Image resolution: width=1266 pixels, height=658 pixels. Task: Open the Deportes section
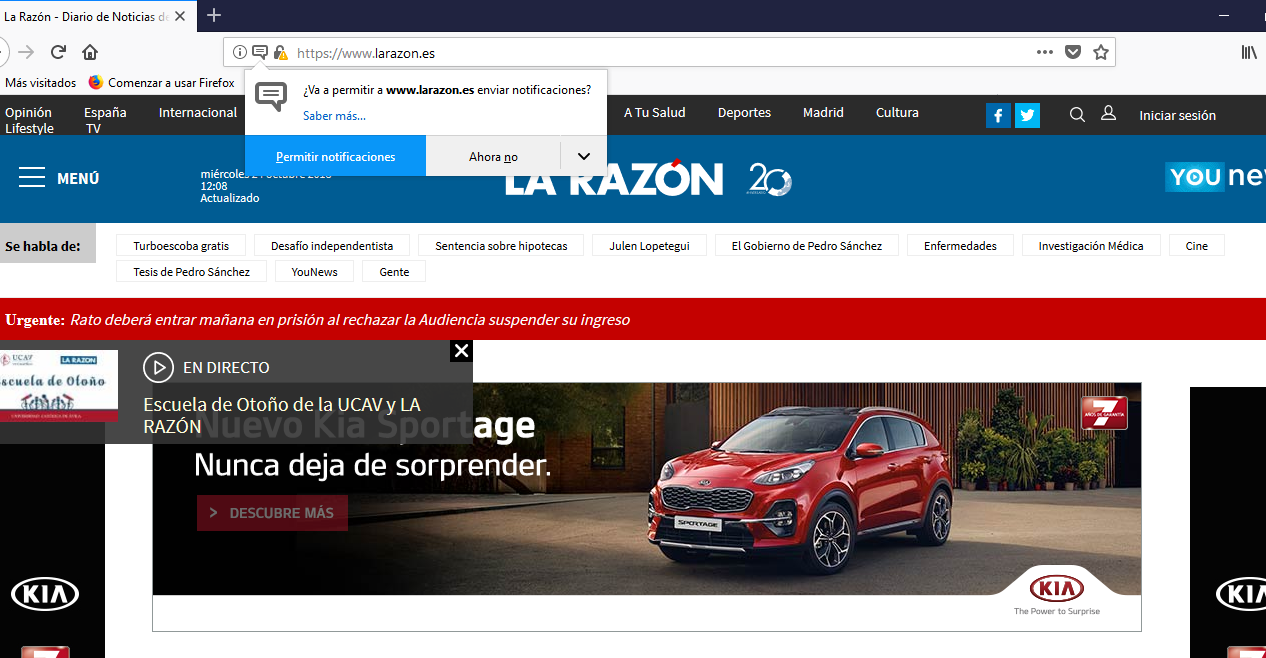coord(744,113)
